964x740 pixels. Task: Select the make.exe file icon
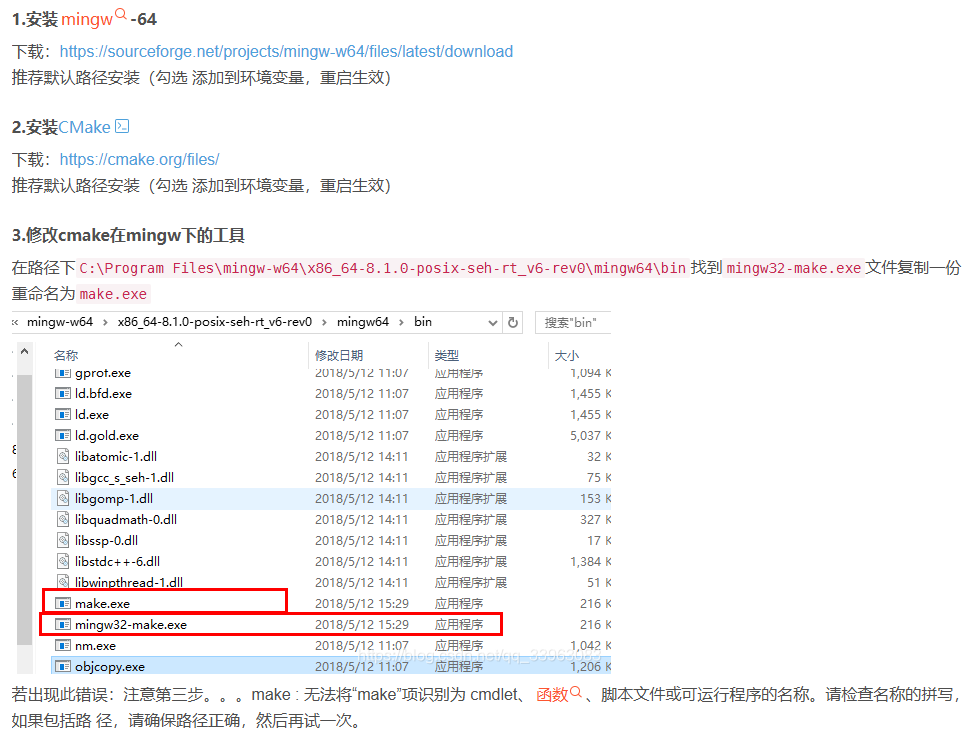[63, 604]
